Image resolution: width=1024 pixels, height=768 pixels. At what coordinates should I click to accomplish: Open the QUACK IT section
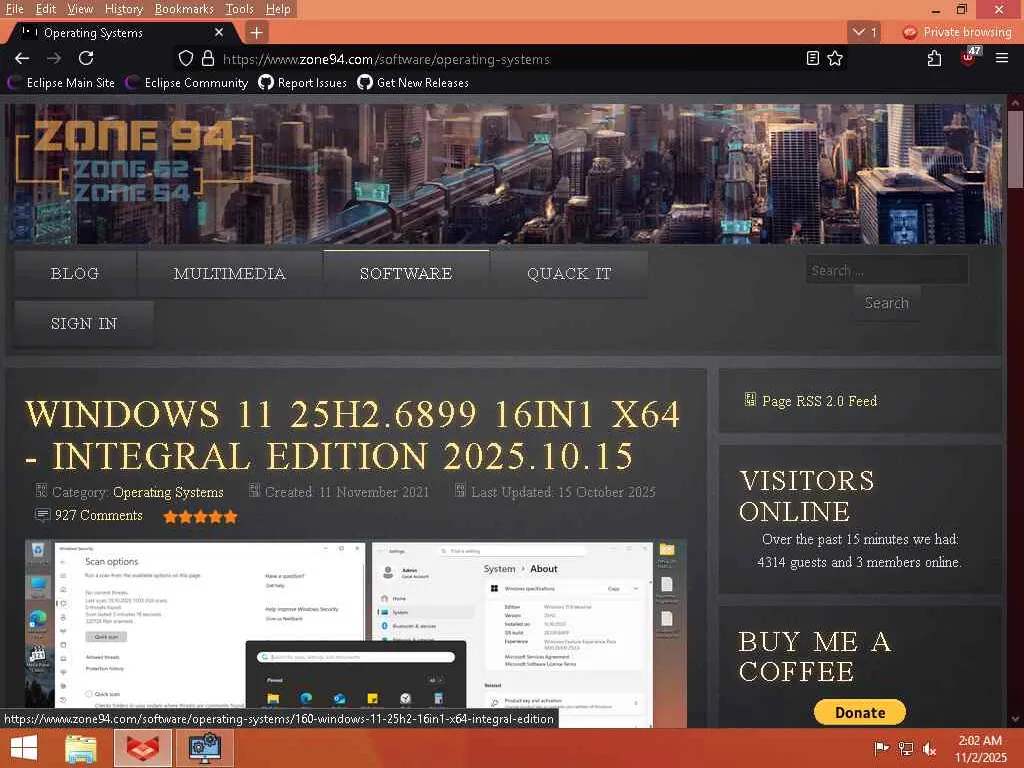[569, 274]
